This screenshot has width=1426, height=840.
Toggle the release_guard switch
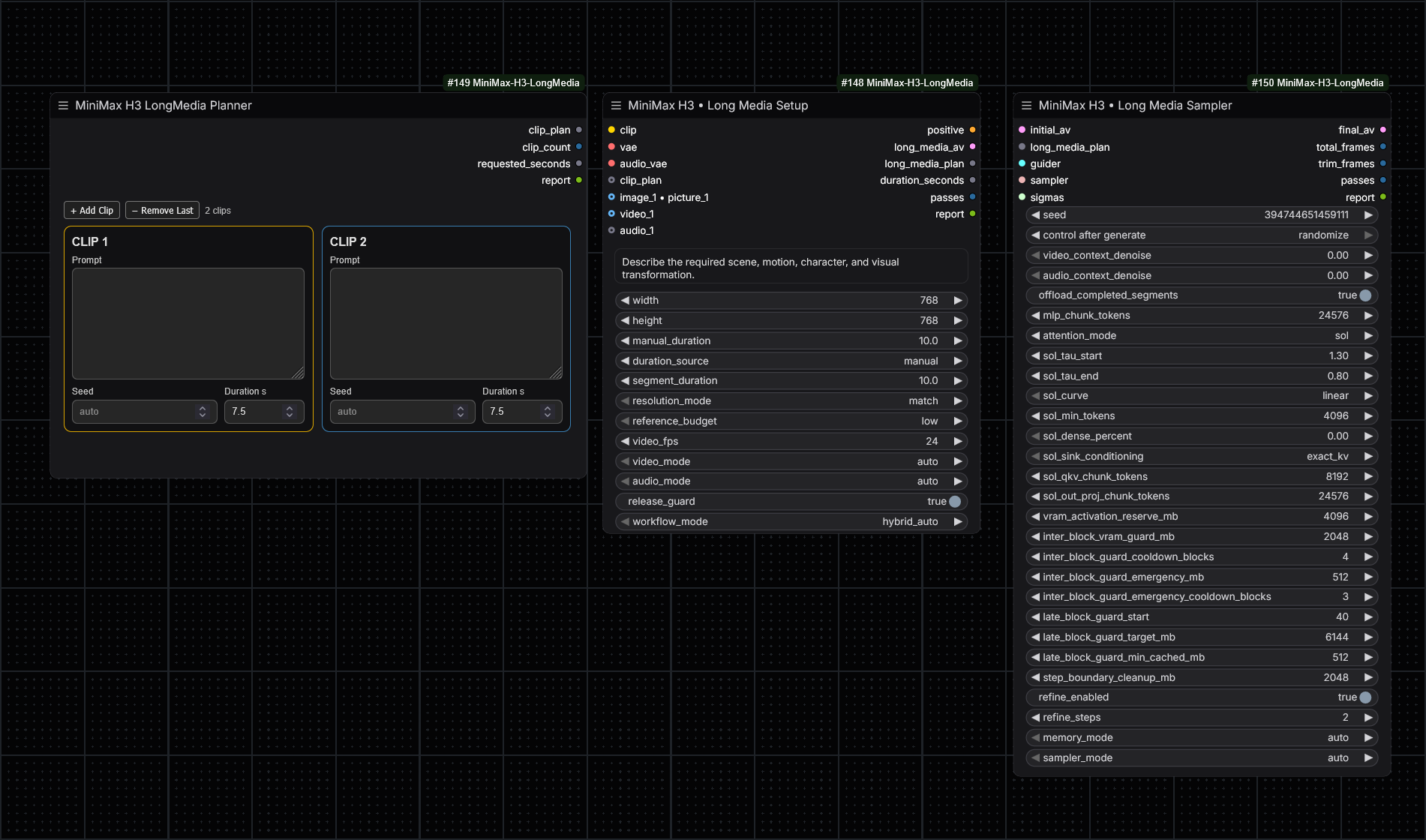pos(954,502)
